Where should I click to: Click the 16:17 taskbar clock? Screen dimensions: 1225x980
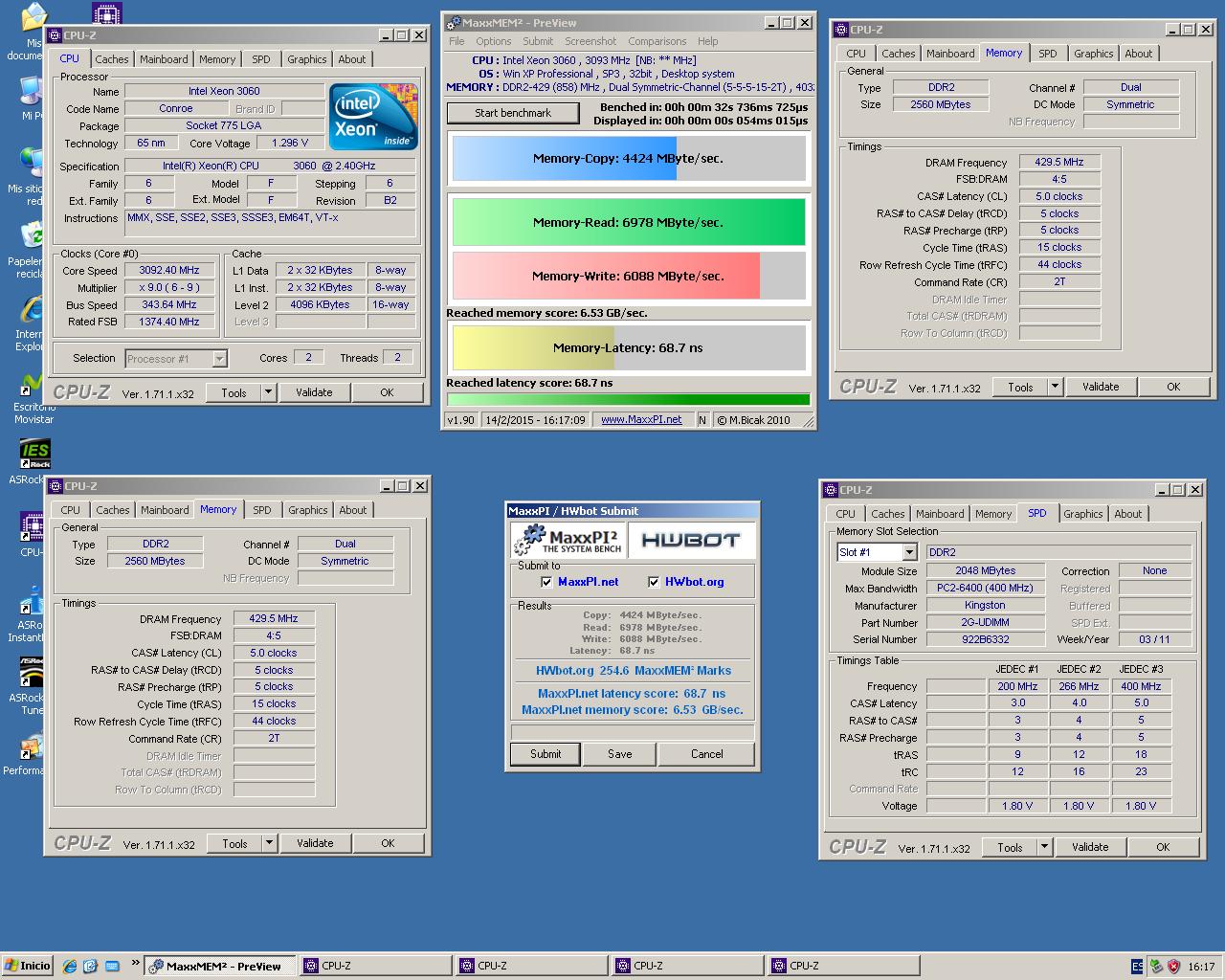pos(1201,967)
